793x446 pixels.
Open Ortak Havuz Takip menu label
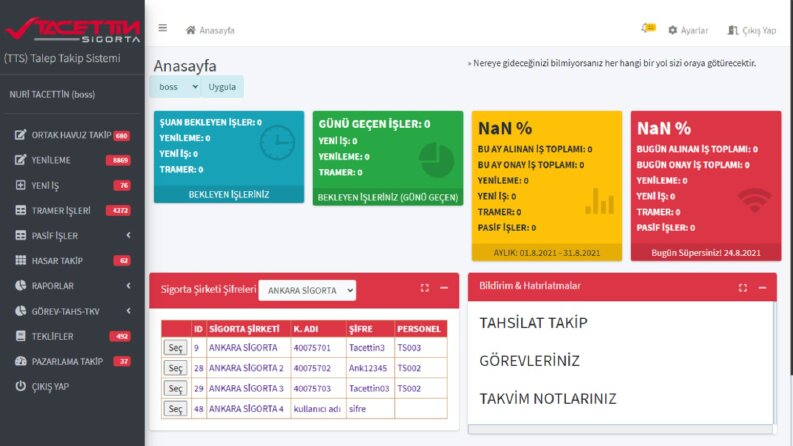click(x=71, y=135)
